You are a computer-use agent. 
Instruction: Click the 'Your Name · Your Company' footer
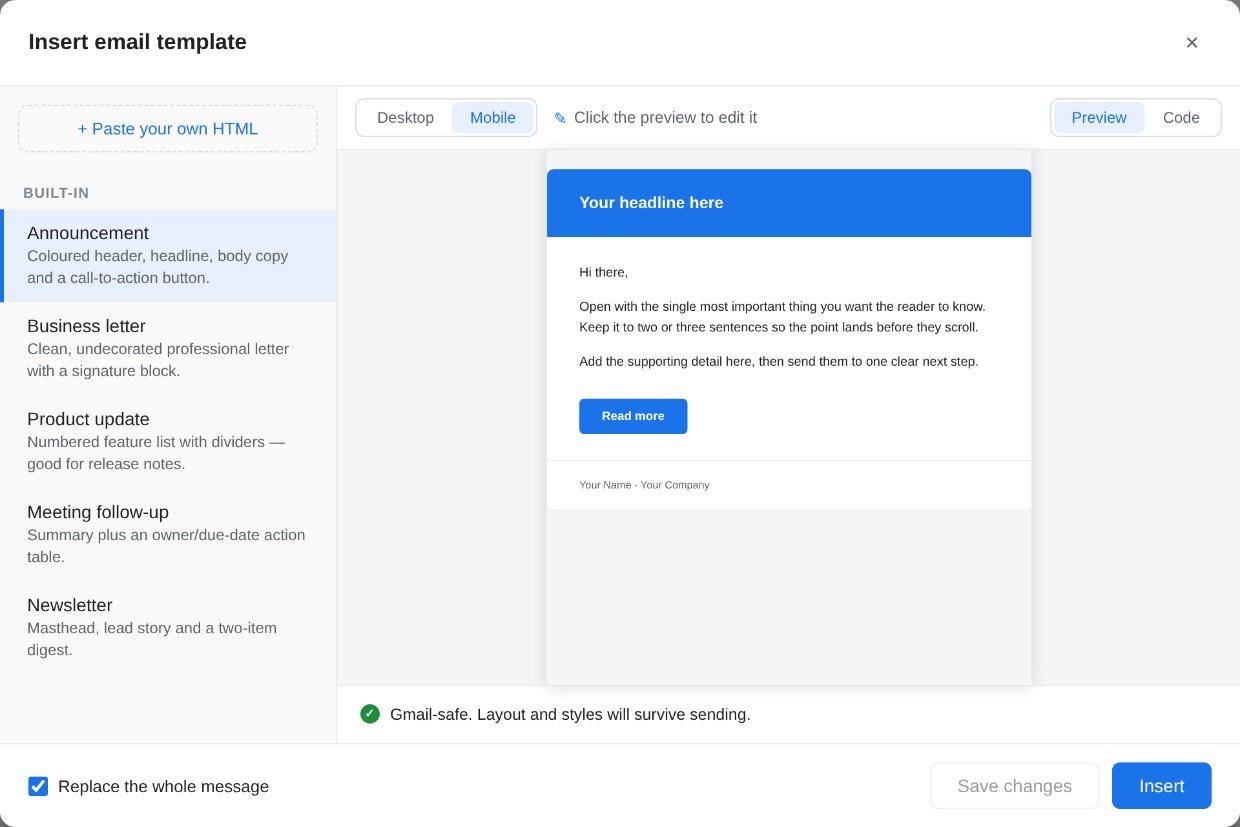(x=644, y=485)
